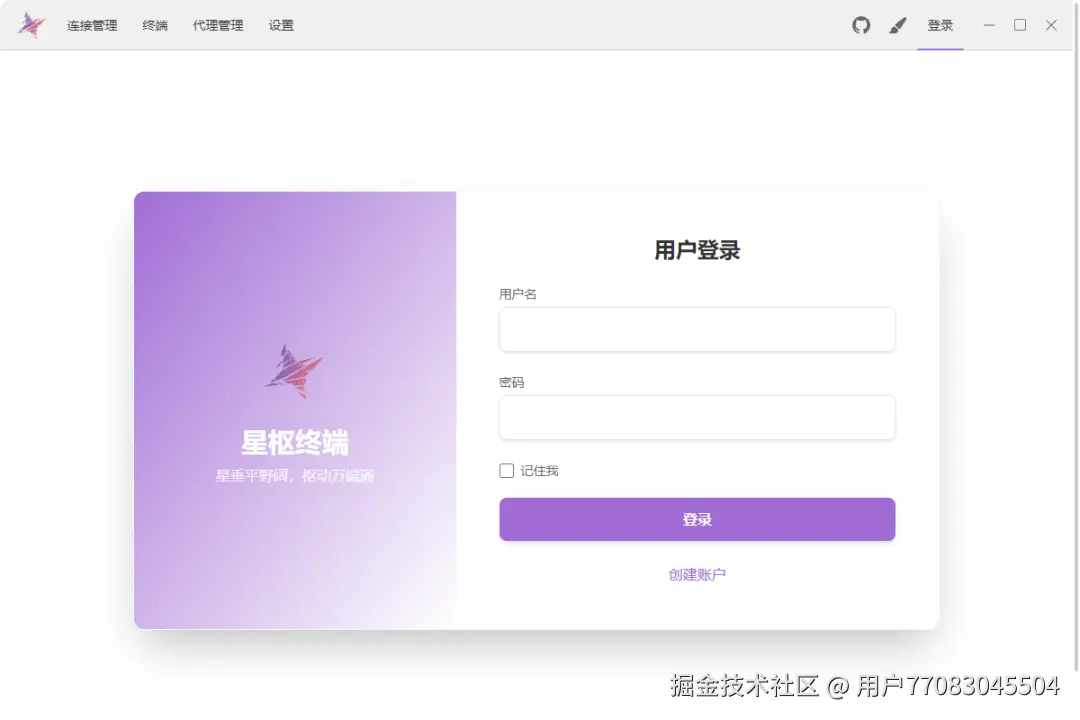Click the 用户登录 heading
This screenshot has height=720, width=1080.
pyautogui.click(x=697, y=250)
